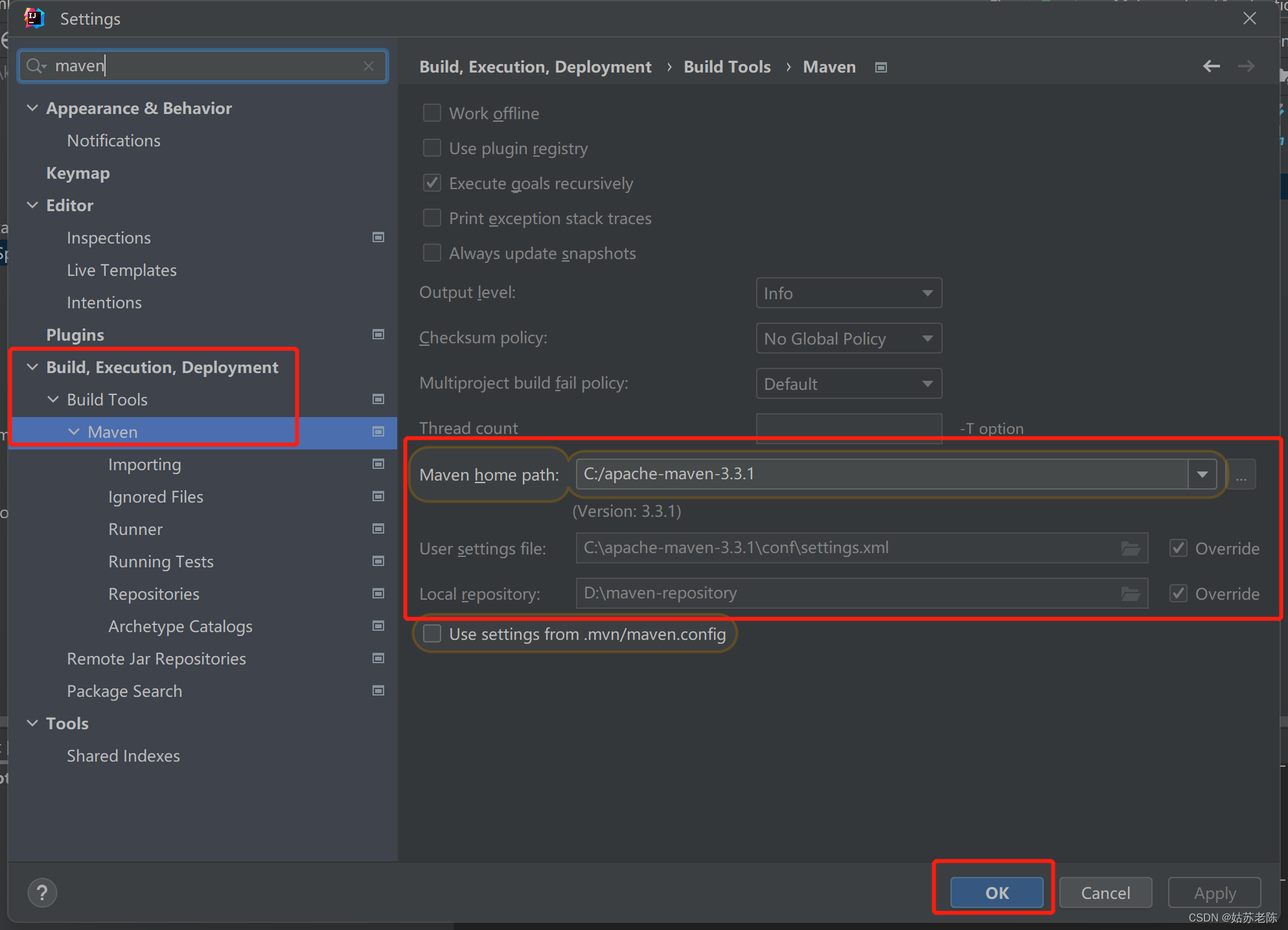Click project icon beside Runner
This screenshot has height=930, width=1288.
point(378,529)
